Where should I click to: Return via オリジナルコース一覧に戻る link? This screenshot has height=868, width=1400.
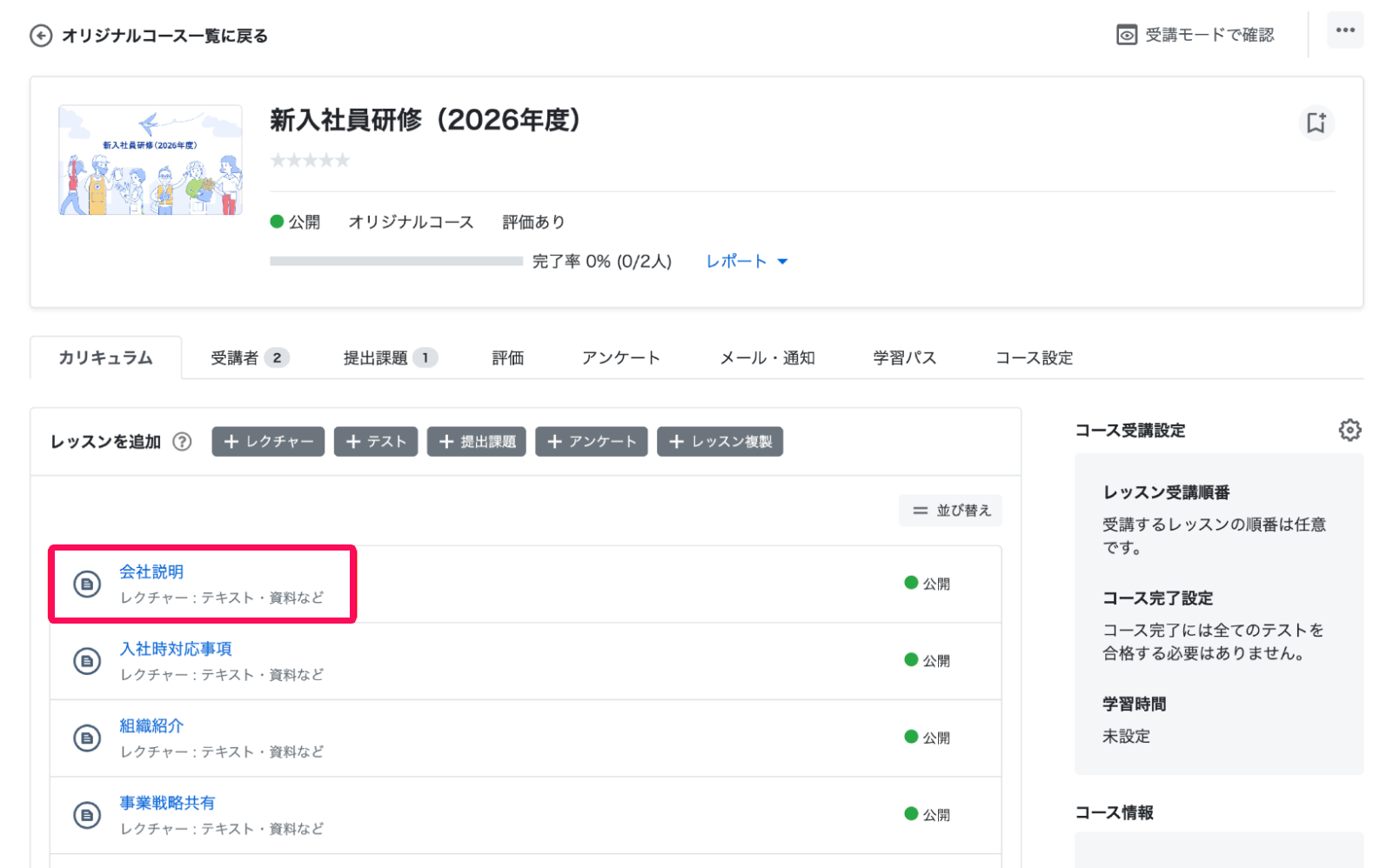click(149, 36)
